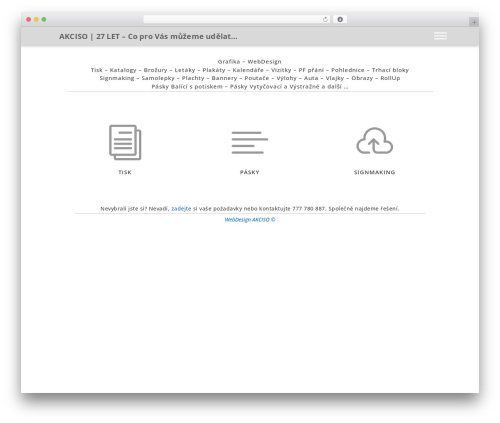This screenshot has height=423, width=500.
Task: Maximize the window with the green button
Action: pos(44,20)
